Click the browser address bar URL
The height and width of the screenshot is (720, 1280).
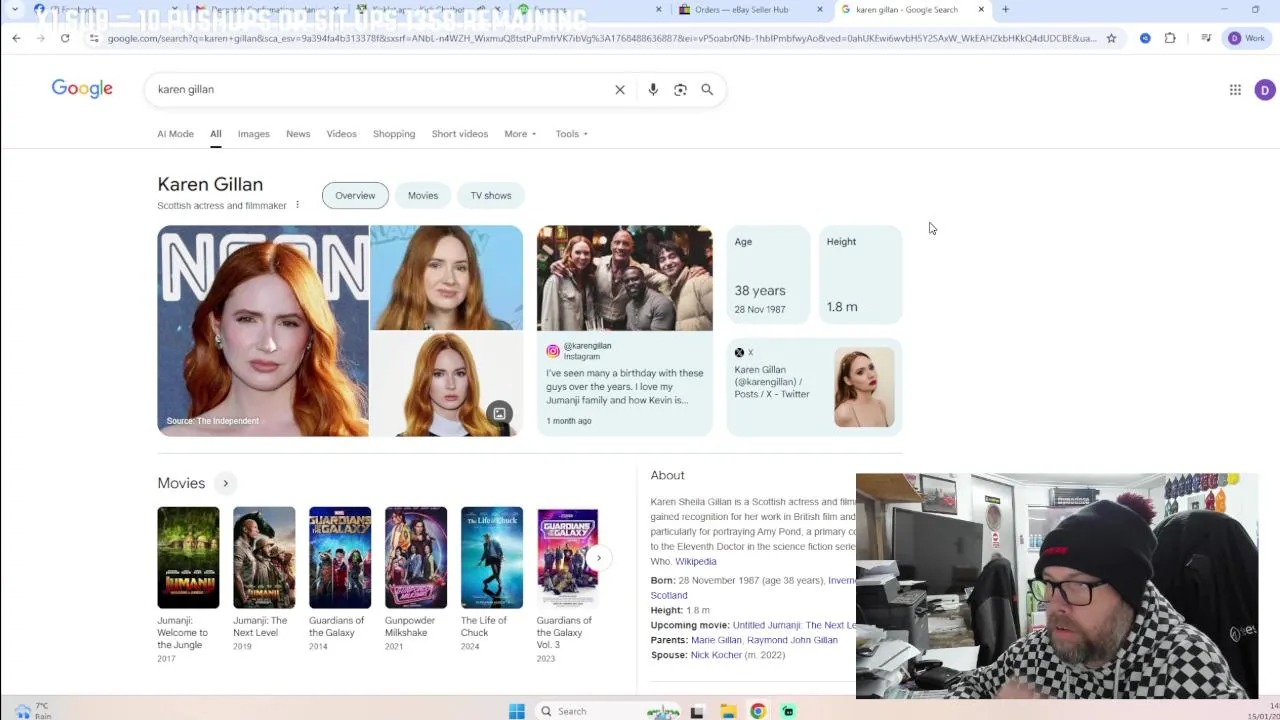tap(600, 38)
